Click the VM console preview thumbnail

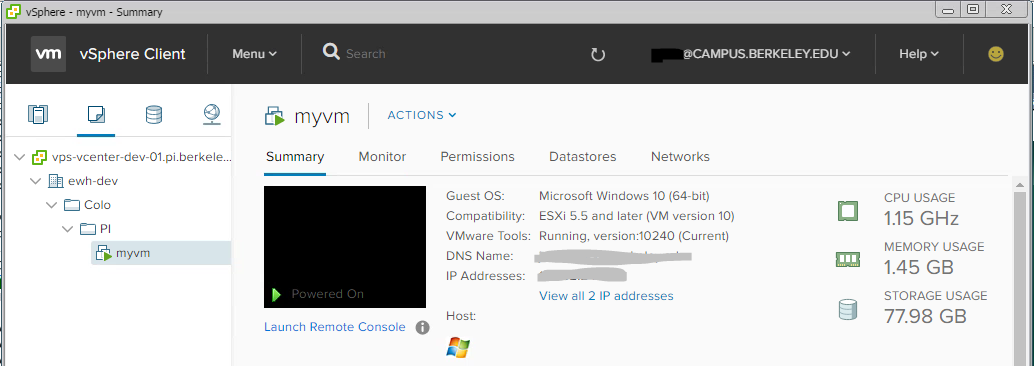(345, 247)
